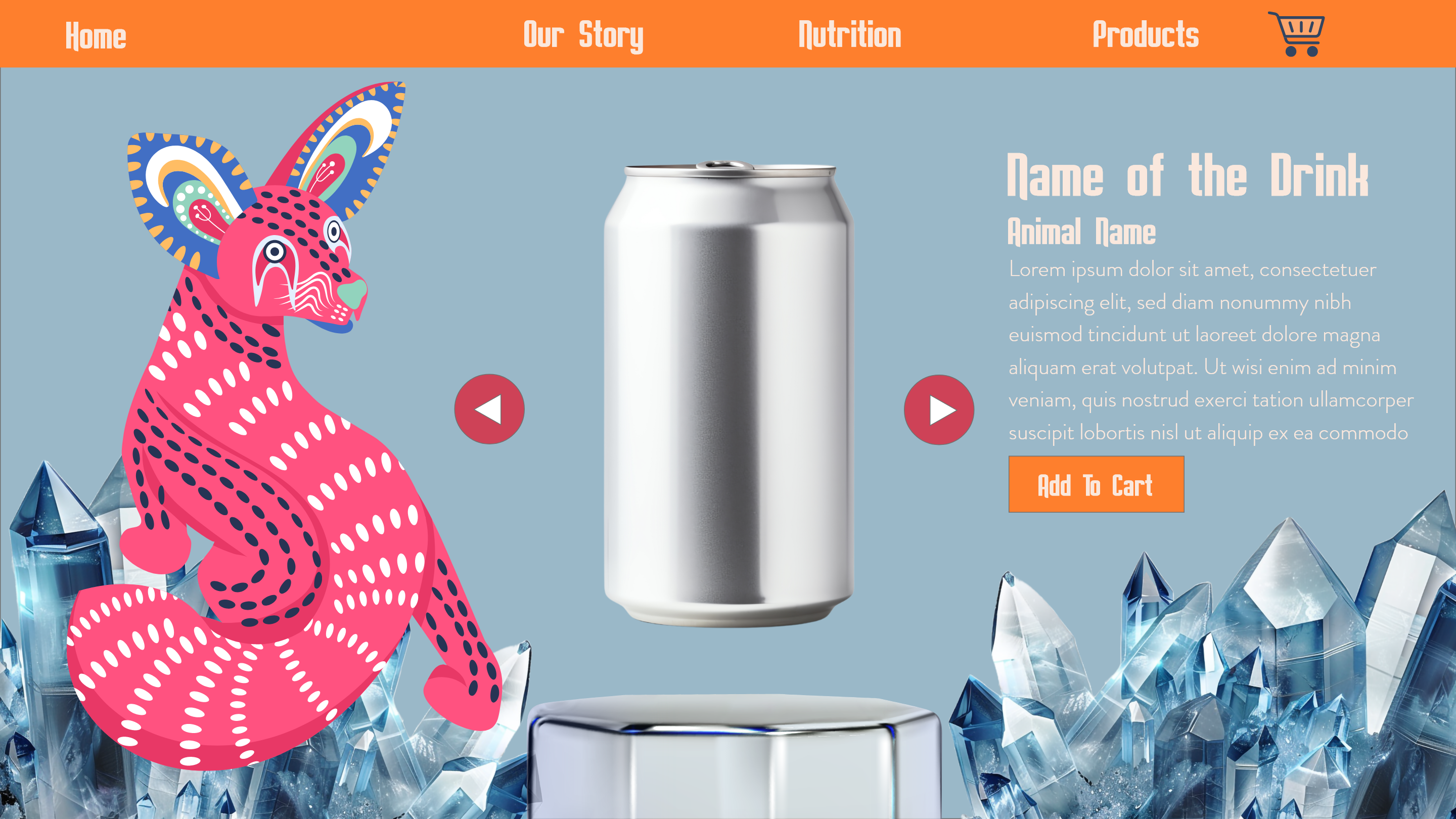This screenshot has height=819, width=1456.
Task: Go to the Home page
Action: [96, 35]
